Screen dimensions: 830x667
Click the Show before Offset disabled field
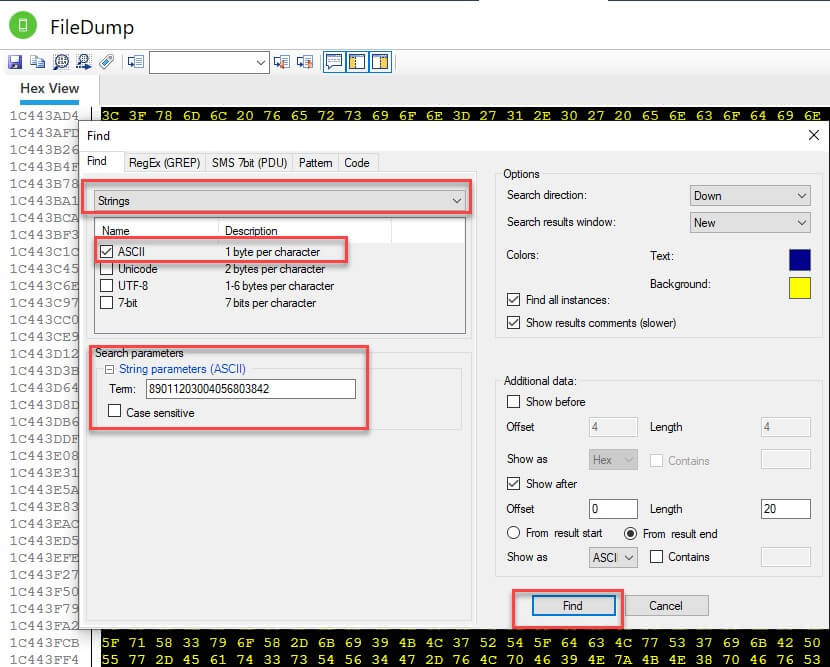click(613, 427)
